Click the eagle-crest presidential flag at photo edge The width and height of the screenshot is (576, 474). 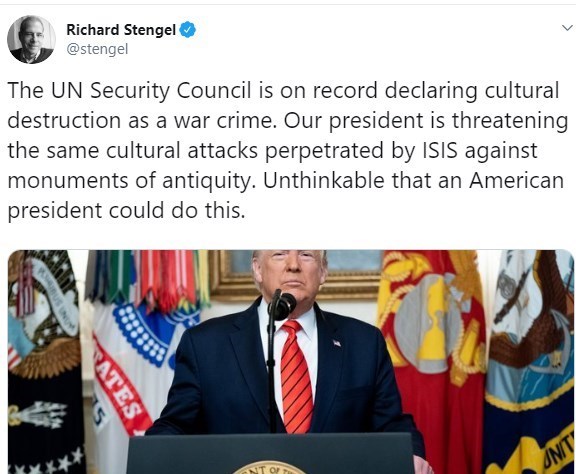click(x=45, y=362)
